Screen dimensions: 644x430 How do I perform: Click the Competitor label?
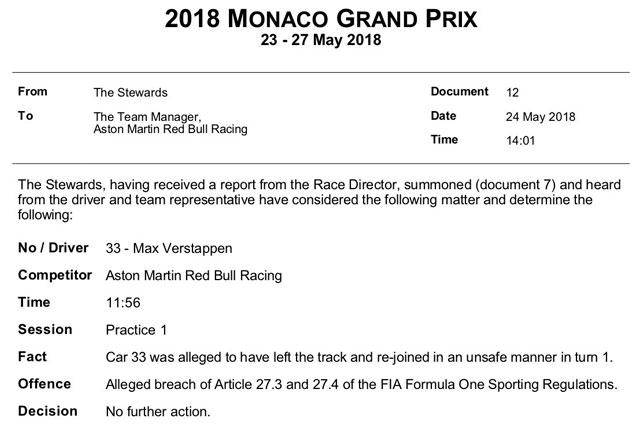pos(55,275)
